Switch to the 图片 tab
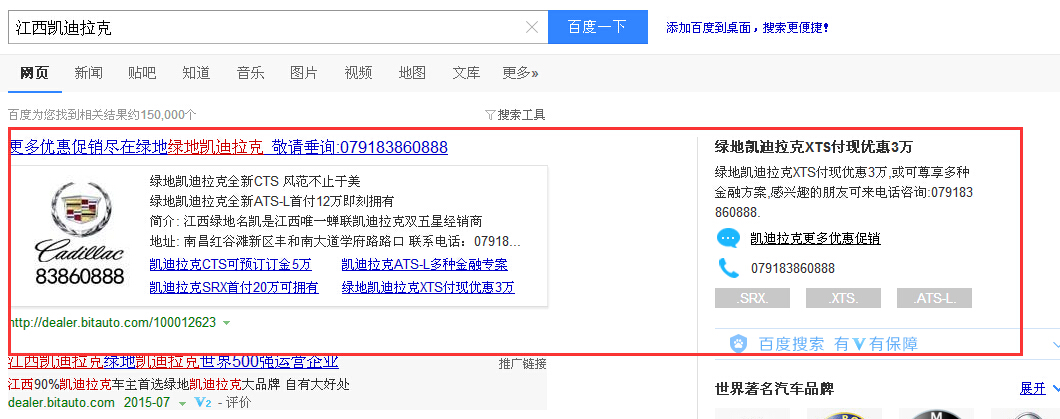The image size is (1060, 419). click(304, 73)
